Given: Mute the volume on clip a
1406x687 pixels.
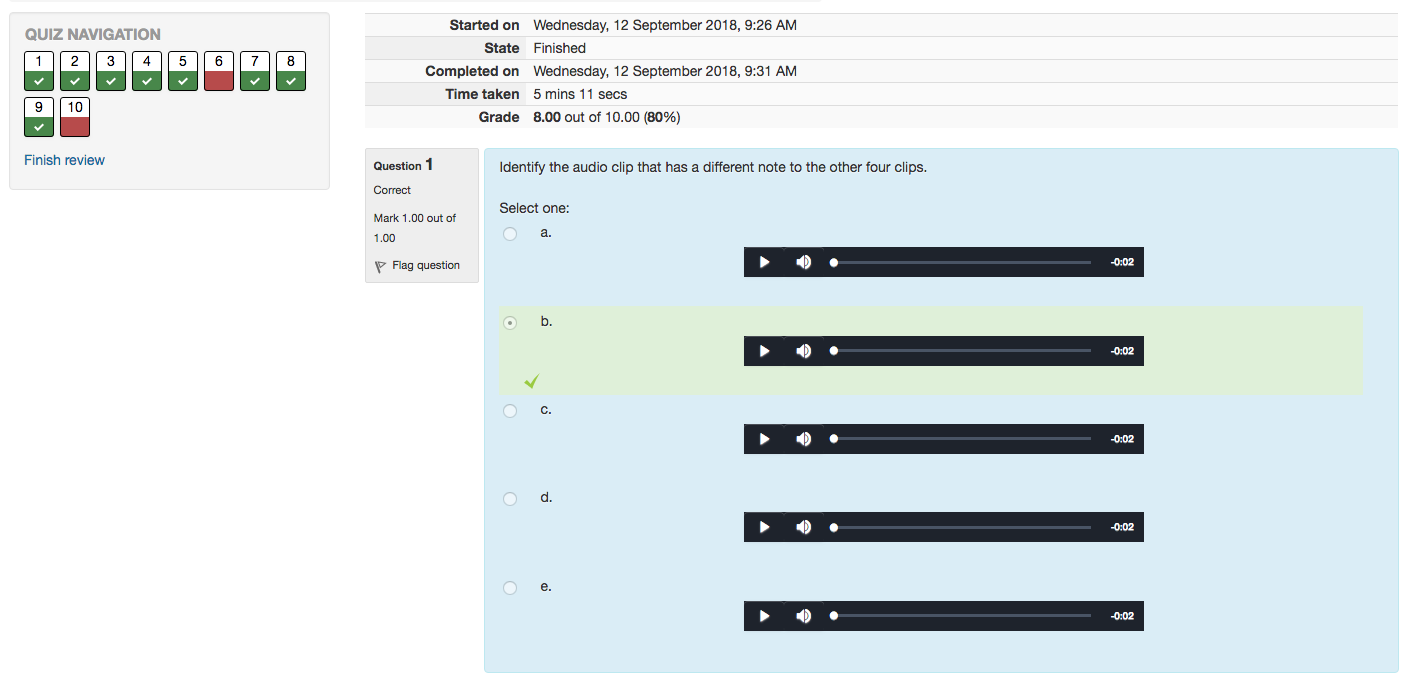Looking at the screenshot, I should [x=803, y=262].
